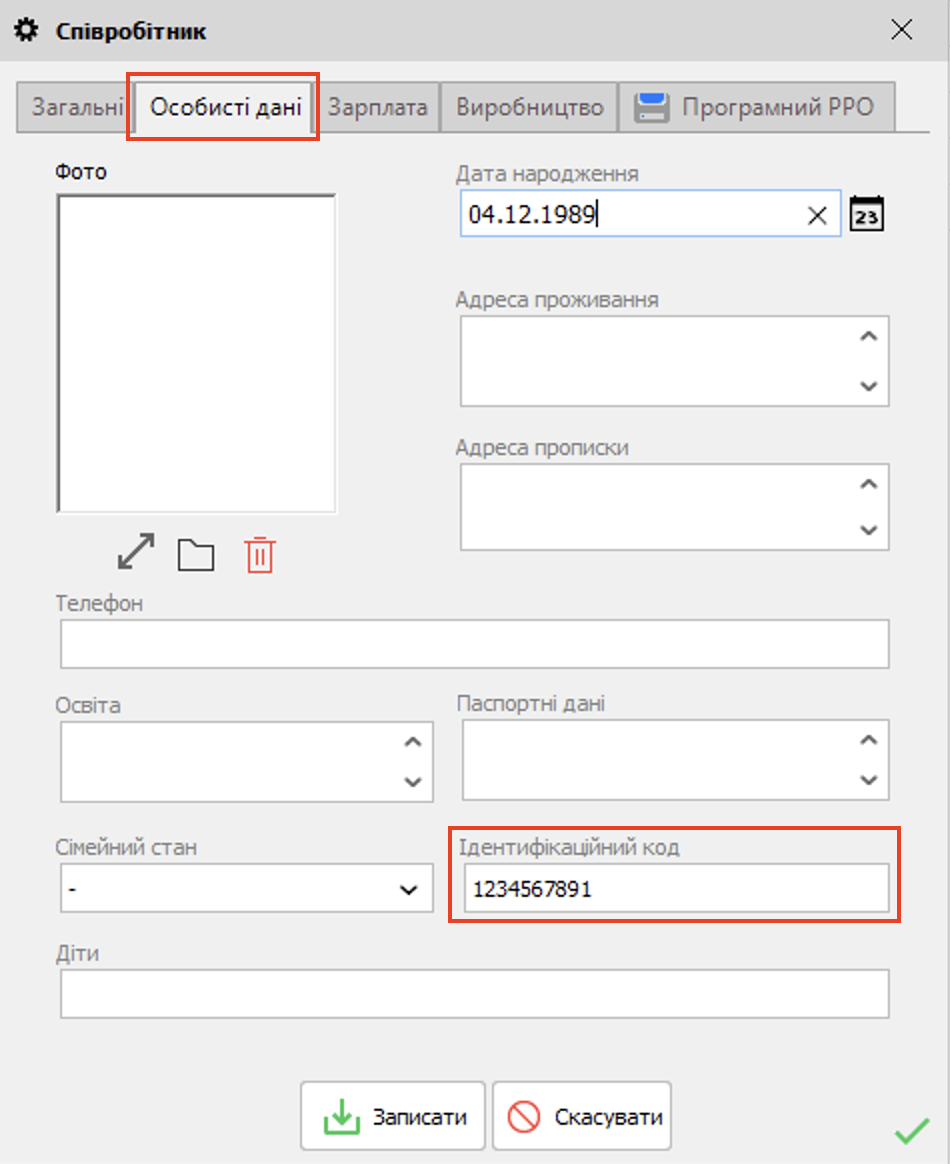Open the Програмний РРО tab
The width and height of the screenshot is (950, 1164).
coord(756,107)
